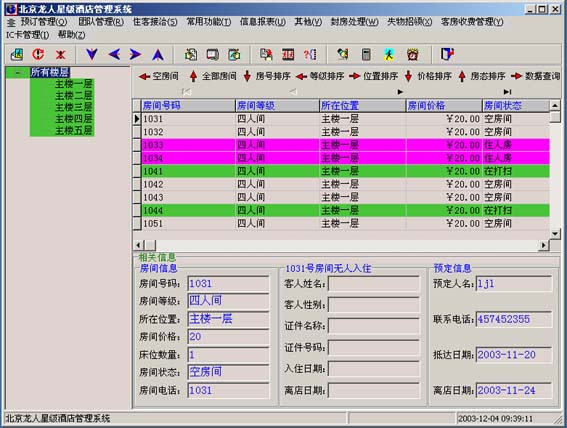Open the 信息报表 menu
The width and height of the screenshot is (567, 428).
(x=263, y=22)
